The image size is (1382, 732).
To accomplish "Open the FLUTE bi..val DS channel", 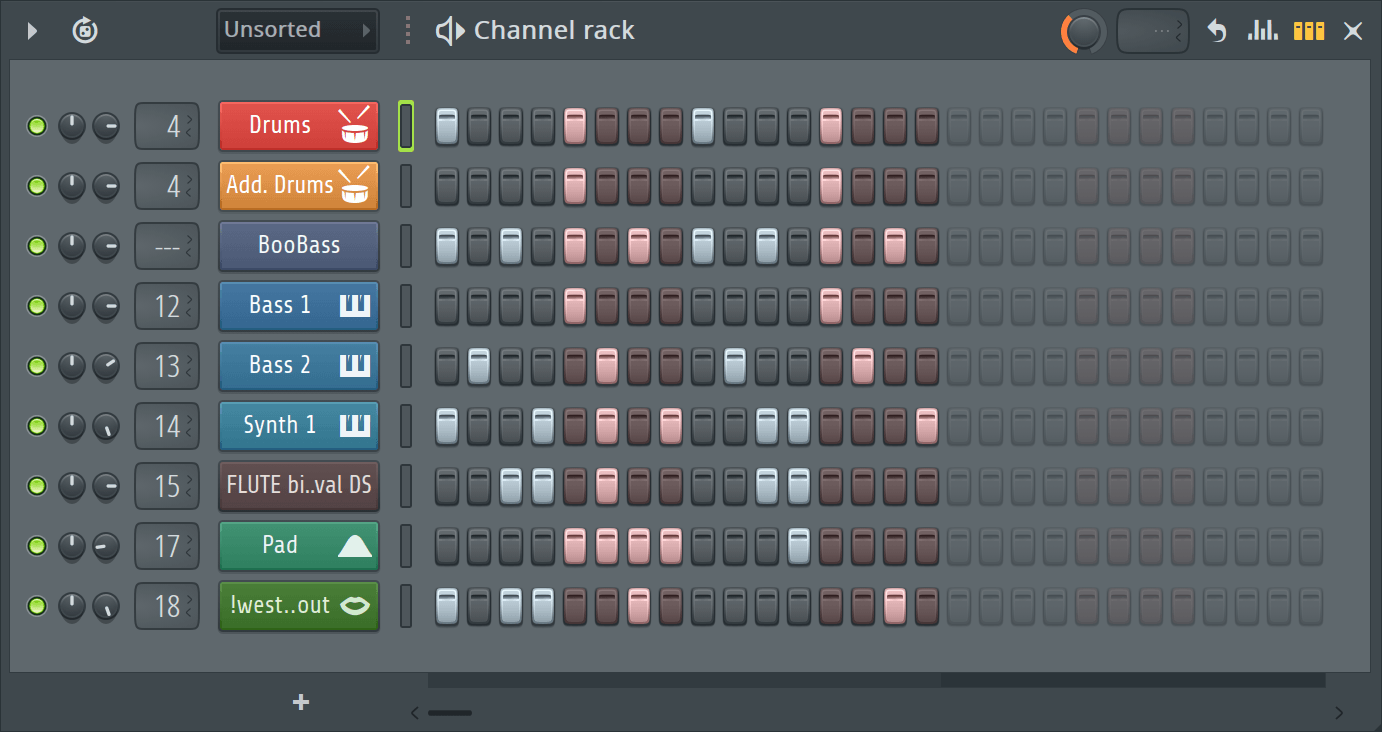I will (x=299, y=486).
